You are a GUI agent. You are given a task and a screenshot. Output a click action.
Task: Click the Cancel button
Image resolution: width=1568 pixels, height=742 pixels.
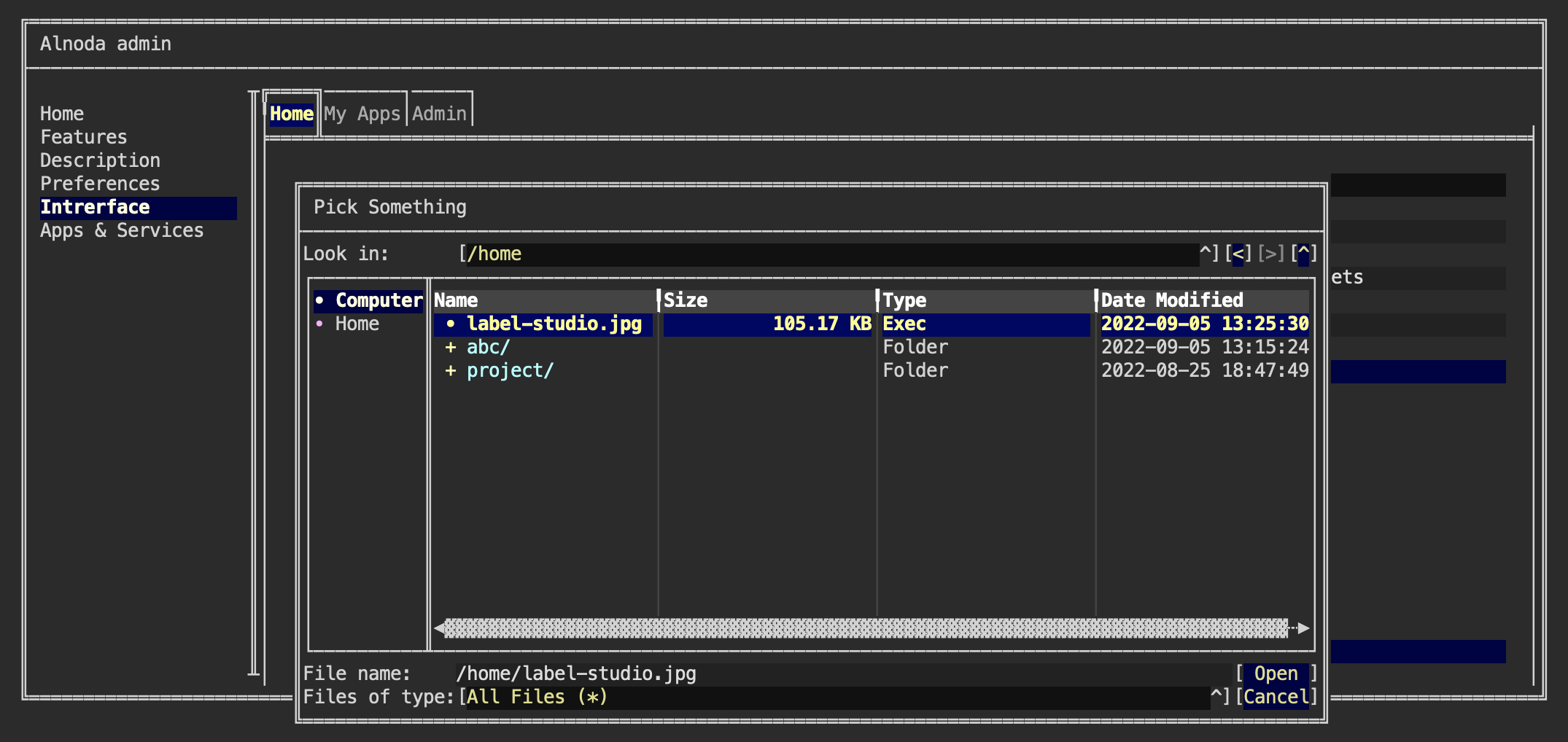click(x=1276, y=697)
